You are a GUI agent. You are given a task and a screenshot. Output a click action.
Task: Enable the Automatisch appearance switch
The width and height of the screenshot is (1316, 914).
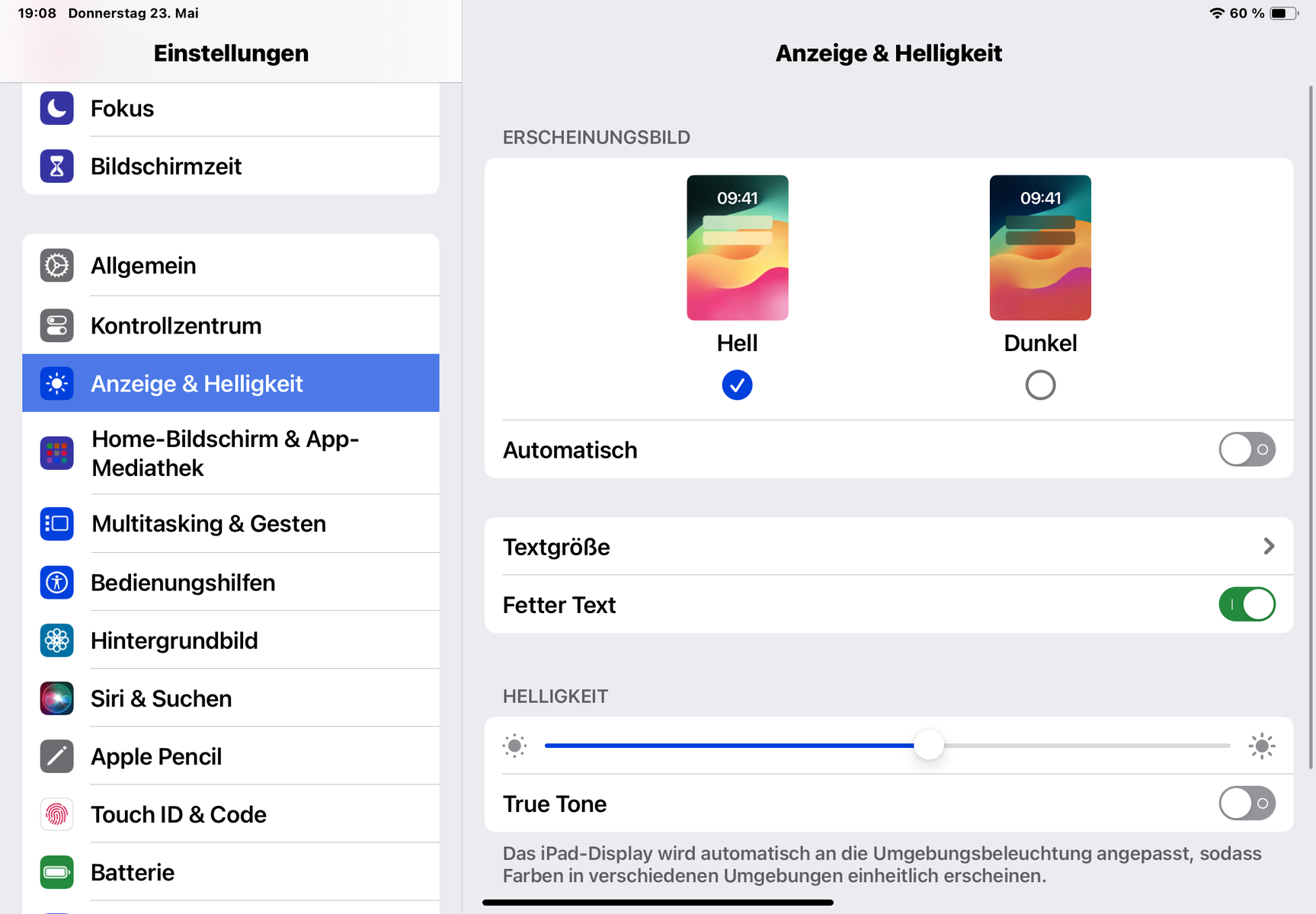[1247, 449]
